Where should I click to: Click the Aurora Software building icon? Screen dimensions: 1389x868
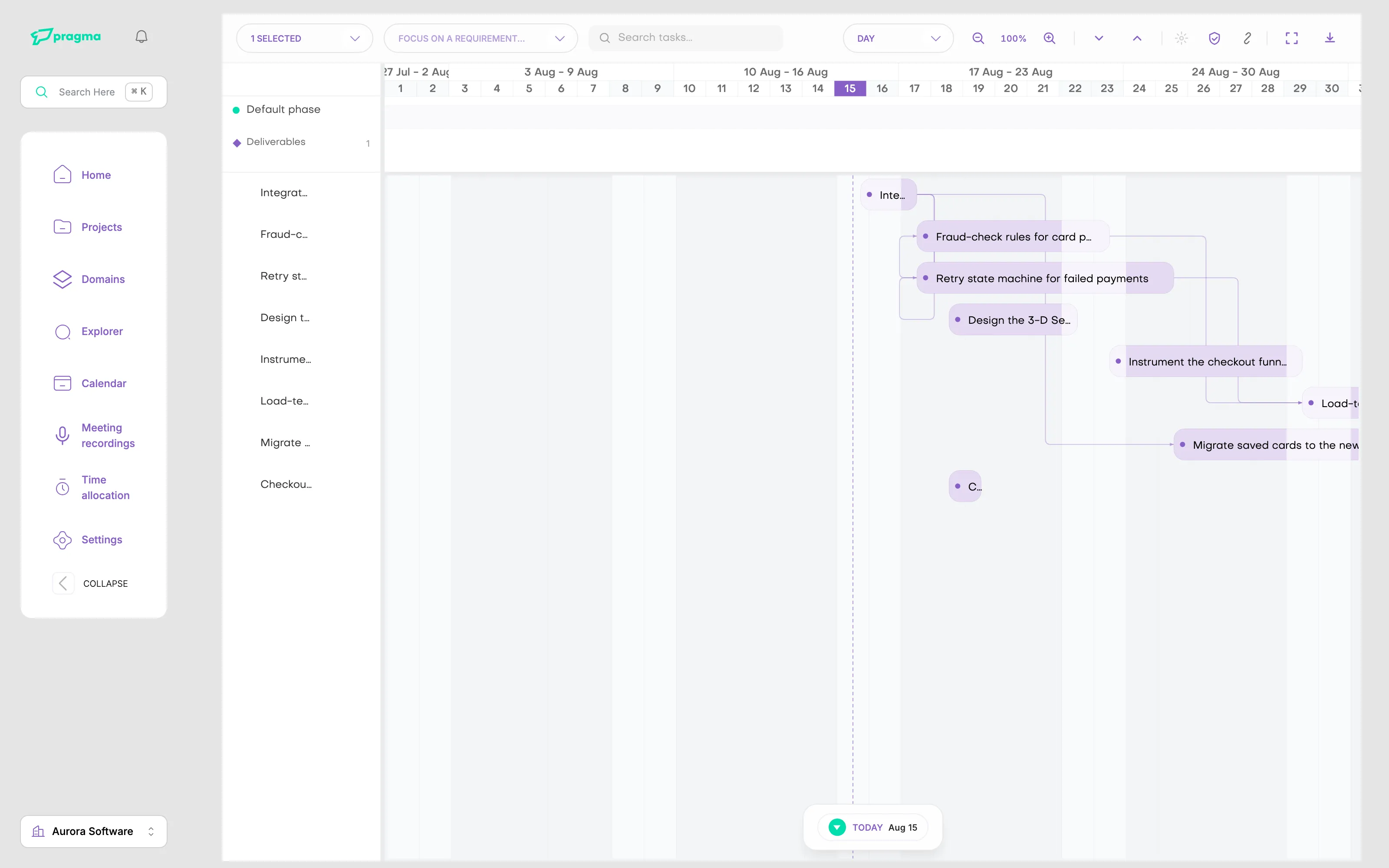pyautogui.click(x=39, y=831)
